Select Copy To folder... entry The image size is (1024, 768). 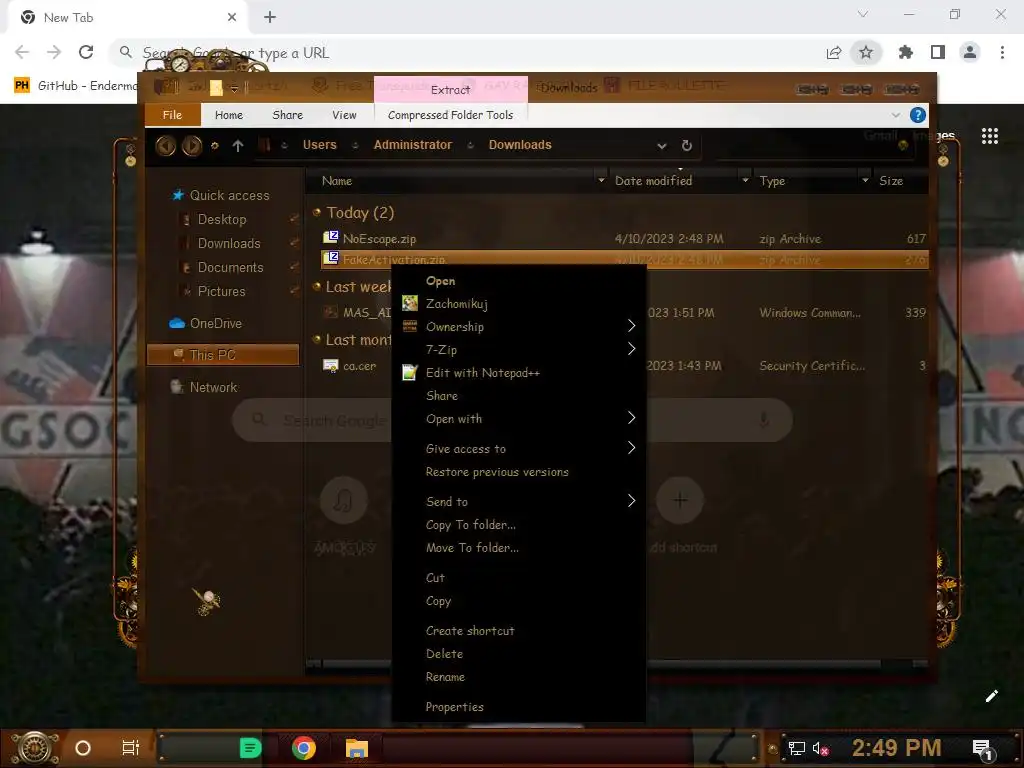point(519,524)
